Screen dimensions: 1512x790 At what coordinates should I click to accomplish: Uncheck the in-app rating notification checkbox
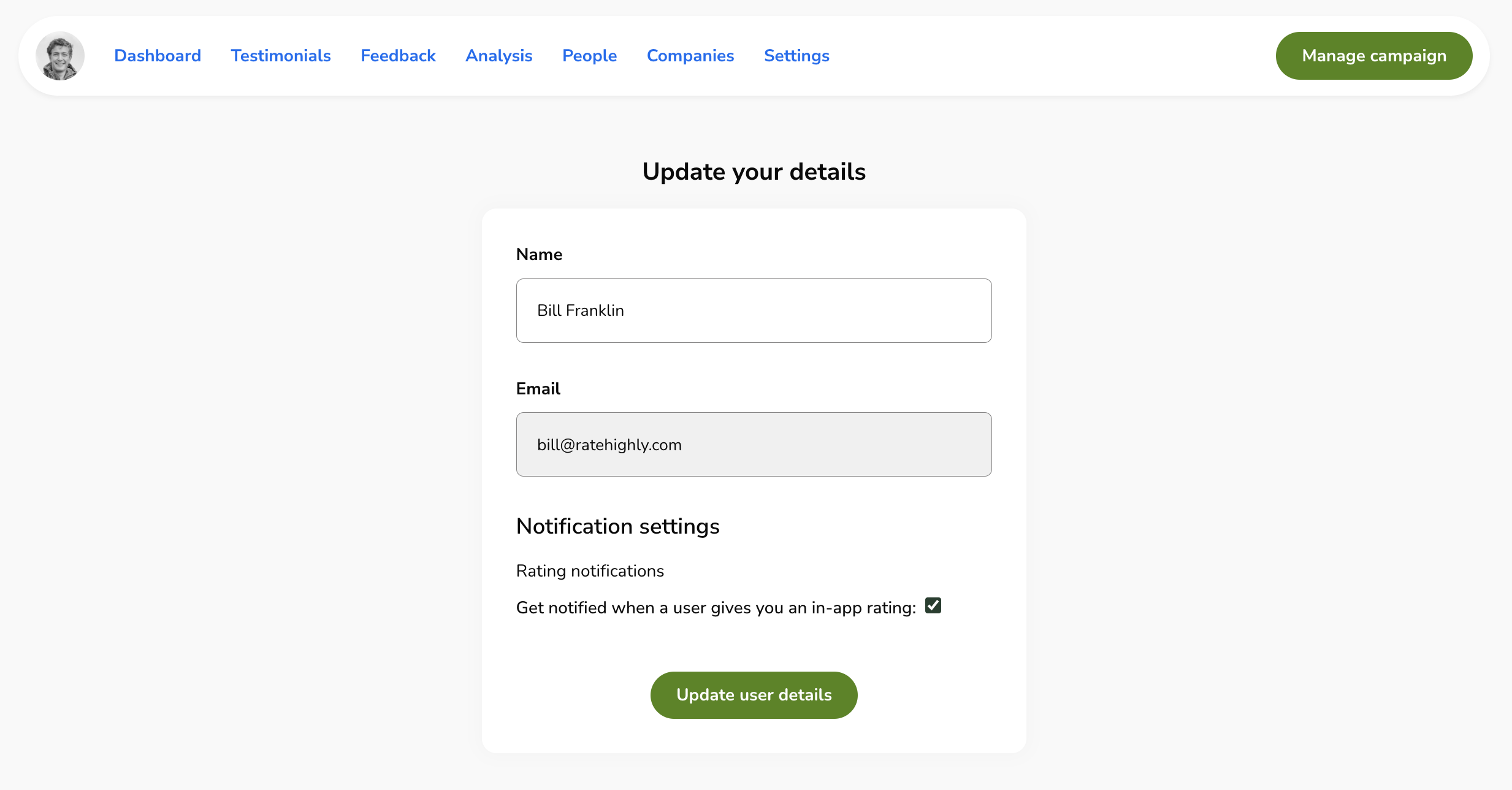tap(933, 606)
